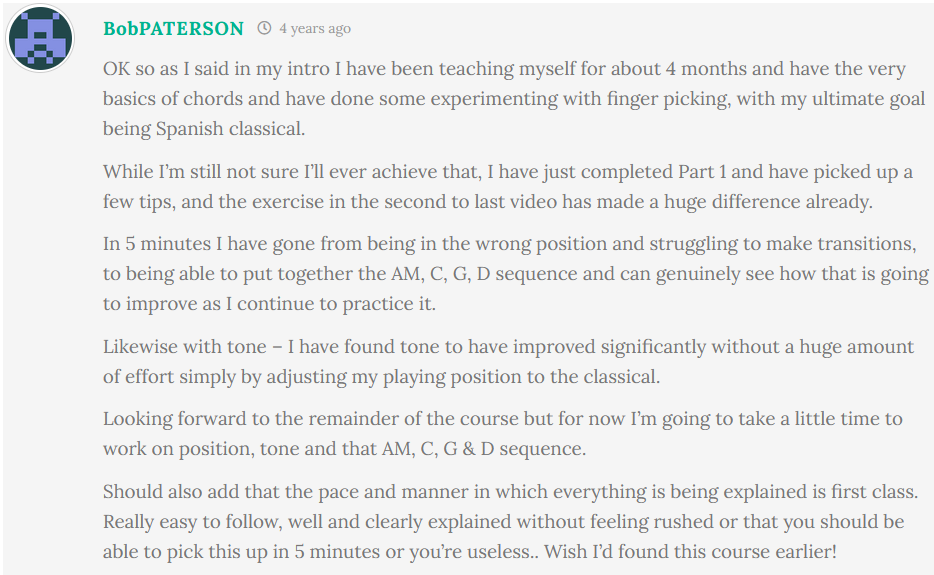Image resolution: width=934 pixels, height=575 pixels.
Task: Open the BobPATERSON username profile link
Action: click(173, 28)
